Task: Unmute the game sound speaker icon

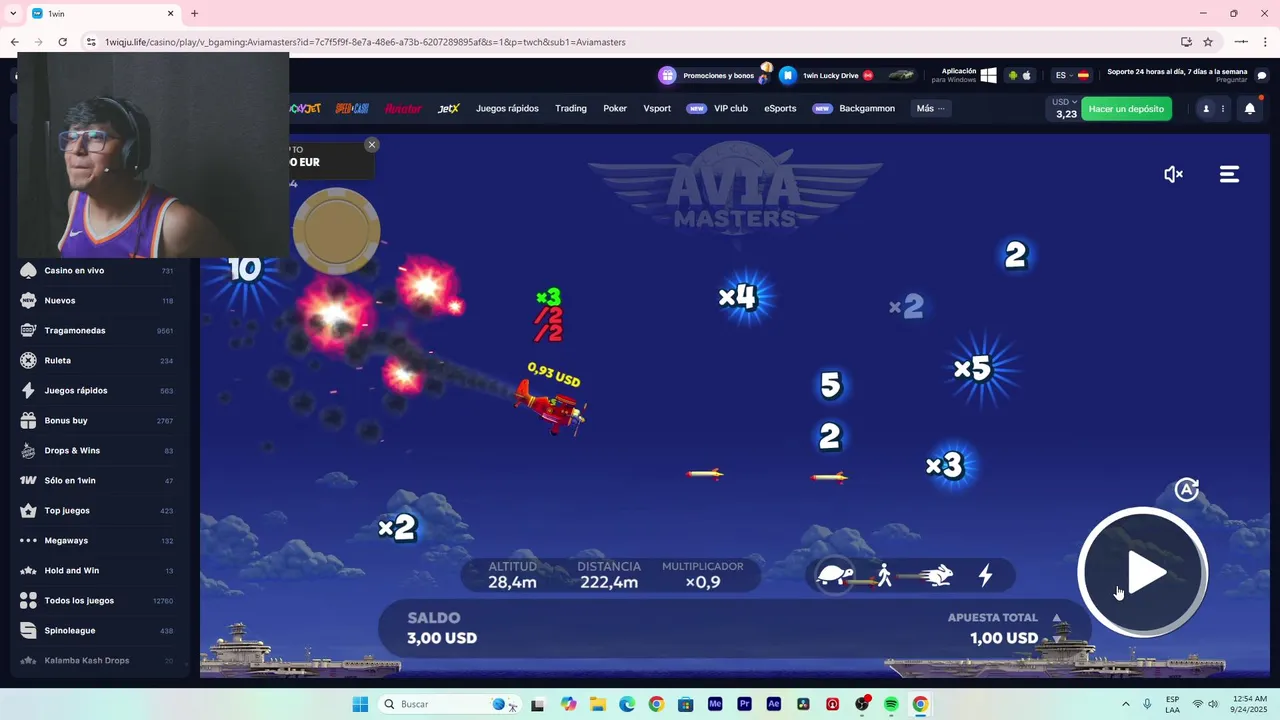Action: 1173,174
